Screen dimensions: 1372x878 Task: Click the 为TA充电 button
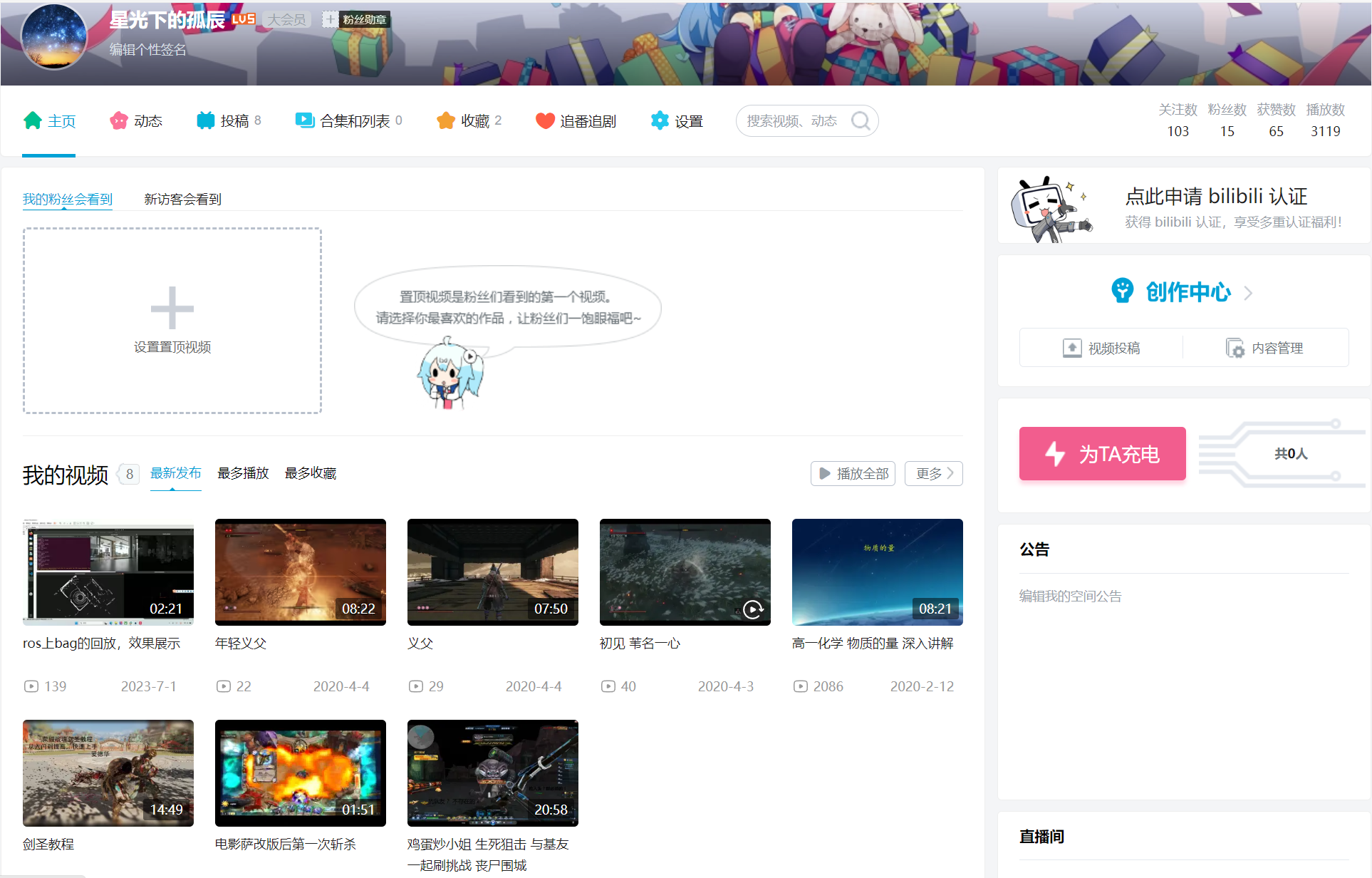point(1102,453)
